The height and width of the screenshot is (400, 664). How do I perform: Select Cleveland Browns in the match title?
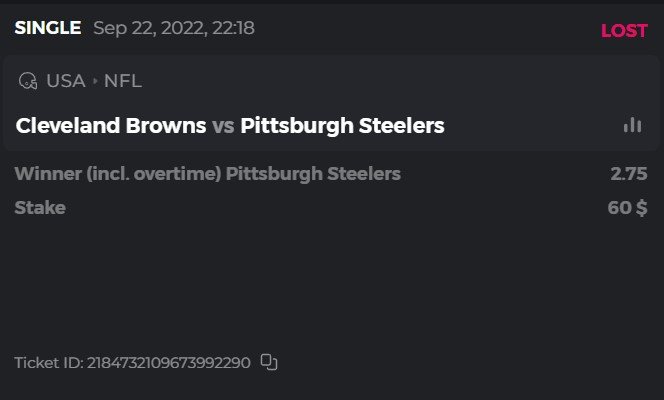point(111,126)
